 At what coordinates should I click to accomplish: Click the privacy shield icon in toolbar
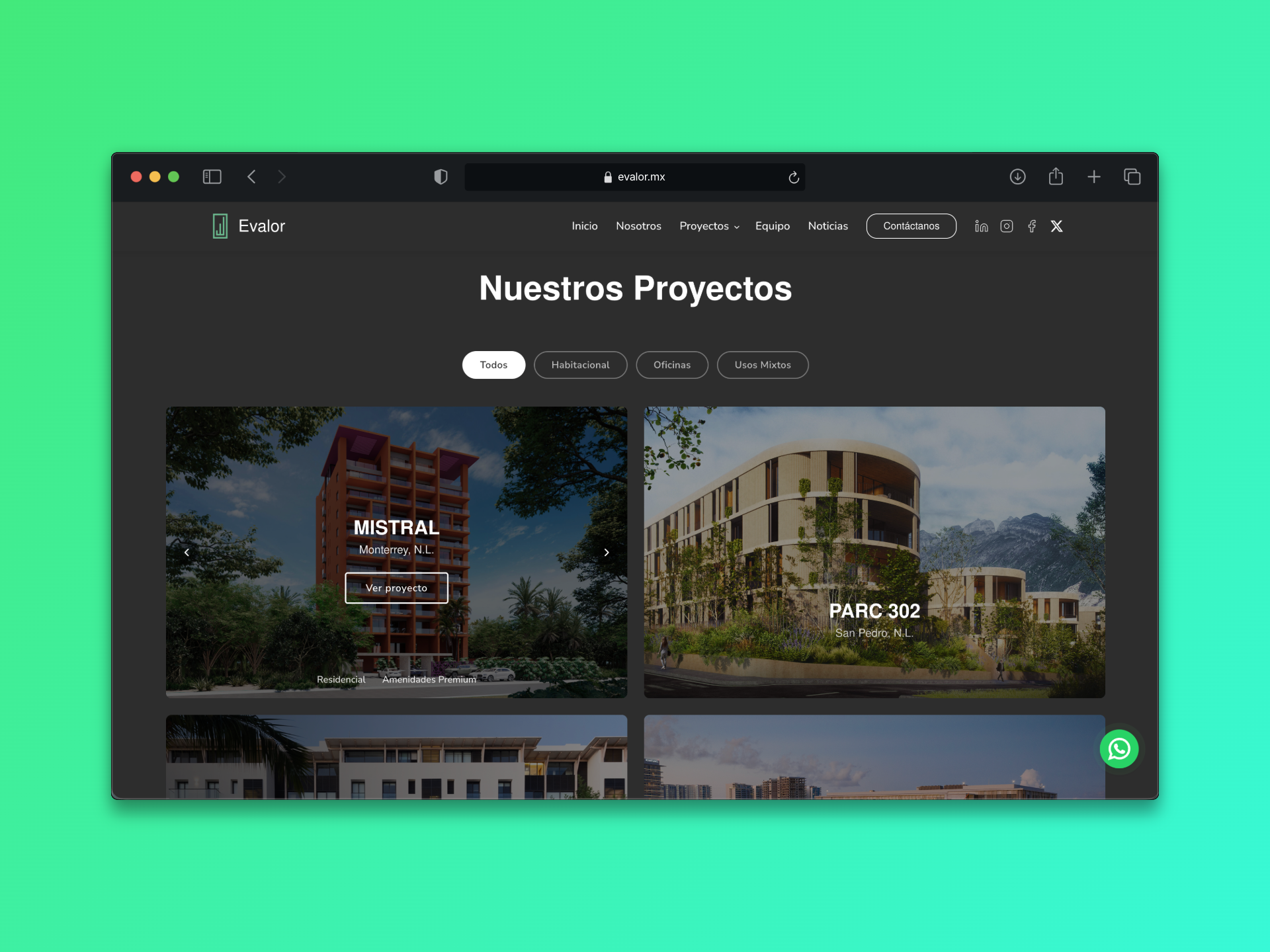(441, 177)
